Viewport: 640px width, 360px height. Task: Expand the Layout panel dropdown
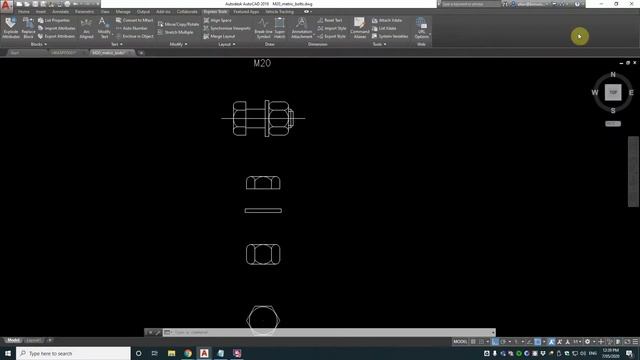click(227, 44)
